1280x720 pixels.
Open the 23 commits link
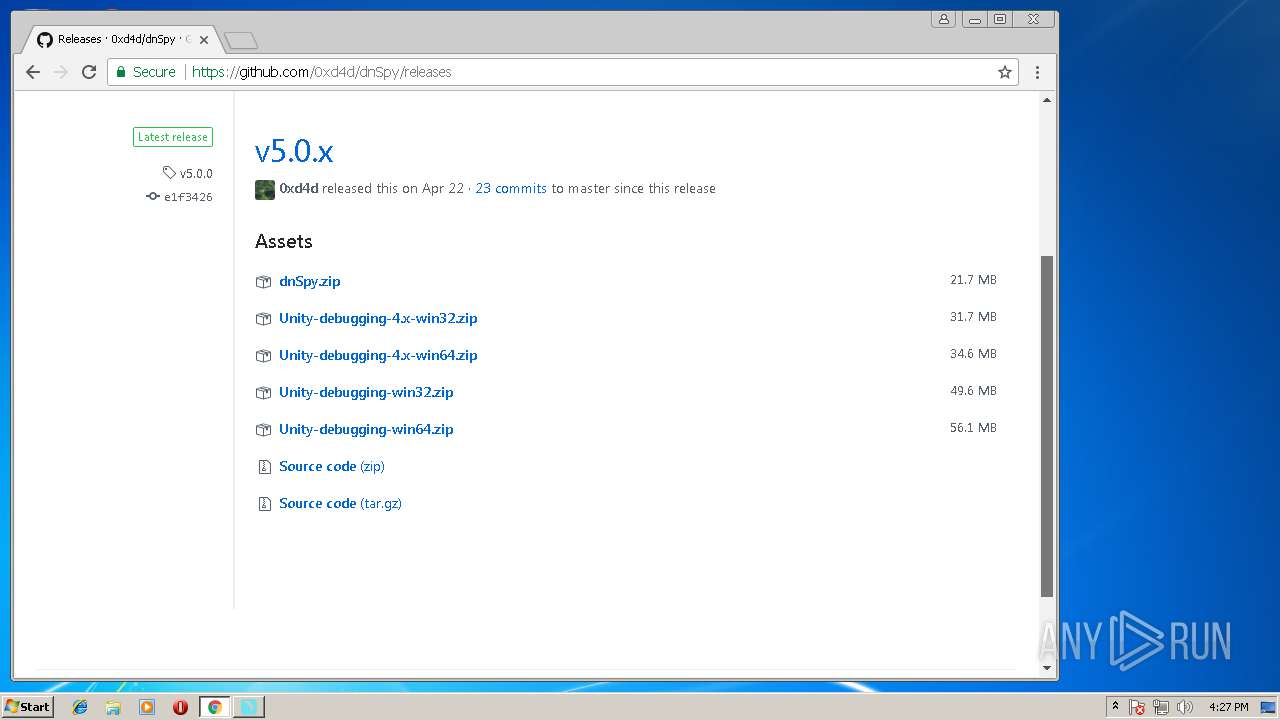(x=511, y=188)
